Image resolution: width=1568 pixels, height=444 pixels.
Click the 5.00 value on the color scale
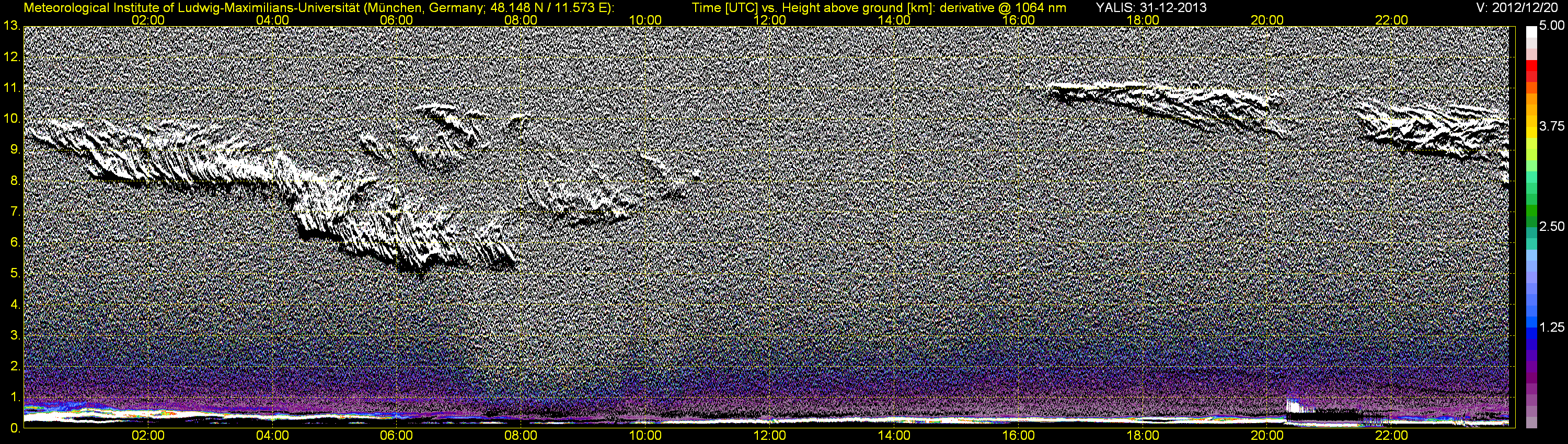tap(1551, 26)
